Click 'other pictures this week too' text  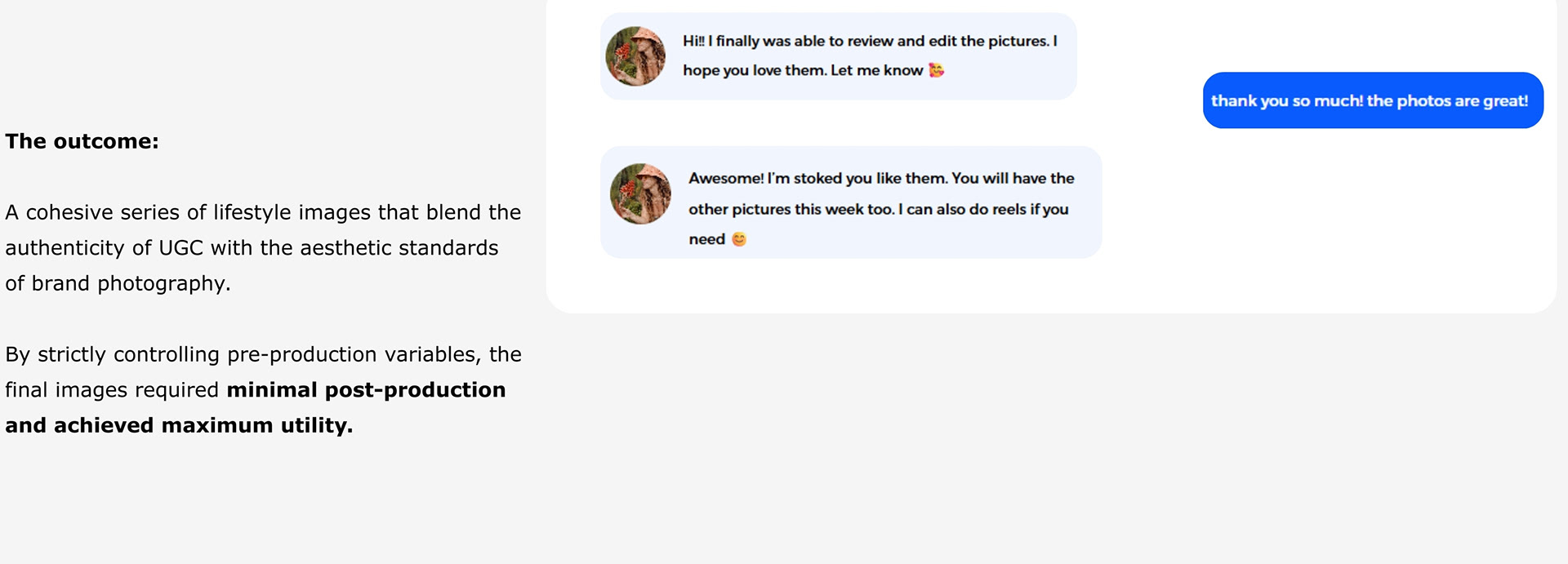[x=790, y=209]
